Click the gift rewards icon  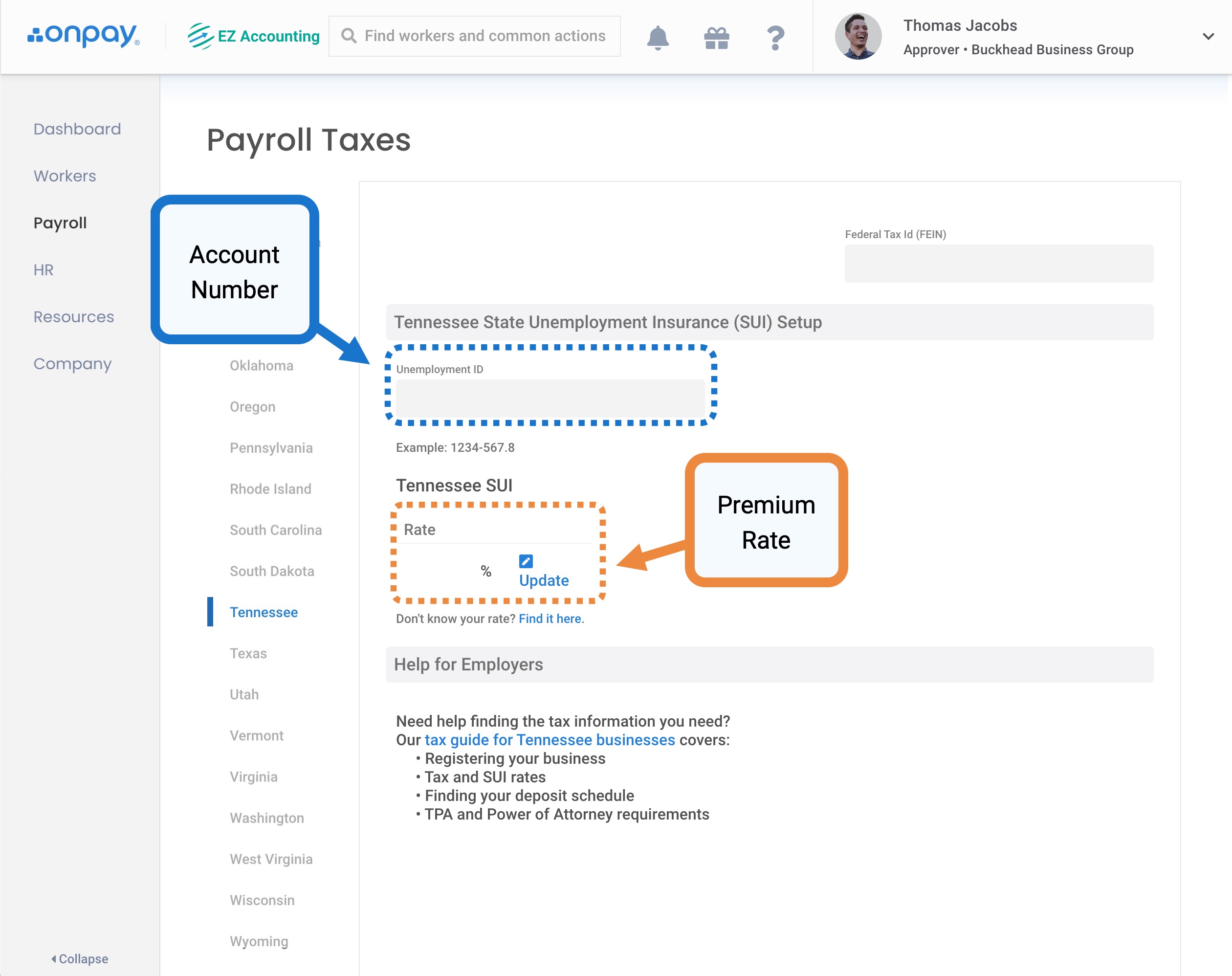pos(716,38)
